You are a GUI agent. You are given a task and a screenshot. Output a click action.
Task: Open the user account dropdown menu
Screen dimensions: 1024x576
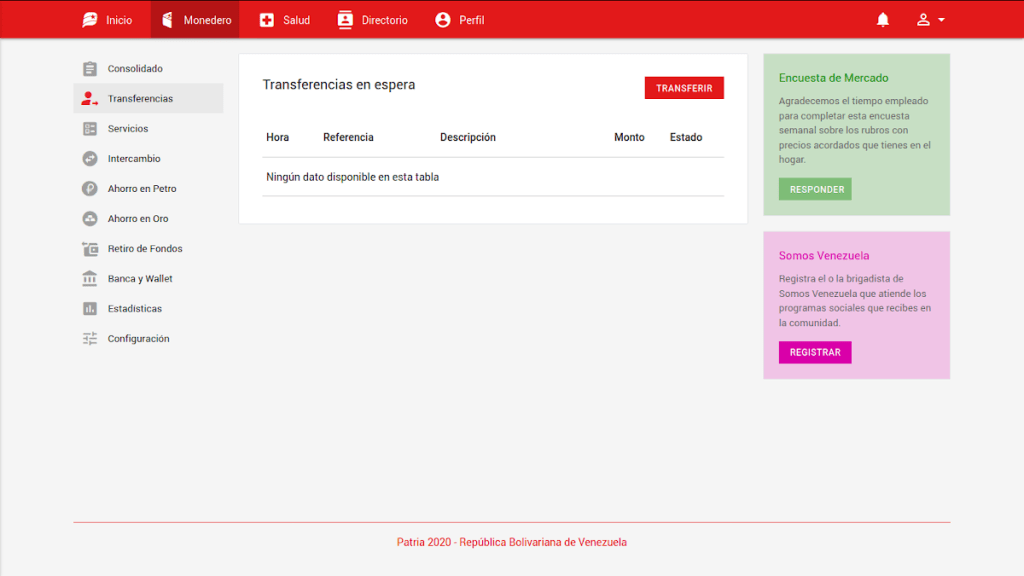coord(930,20)
